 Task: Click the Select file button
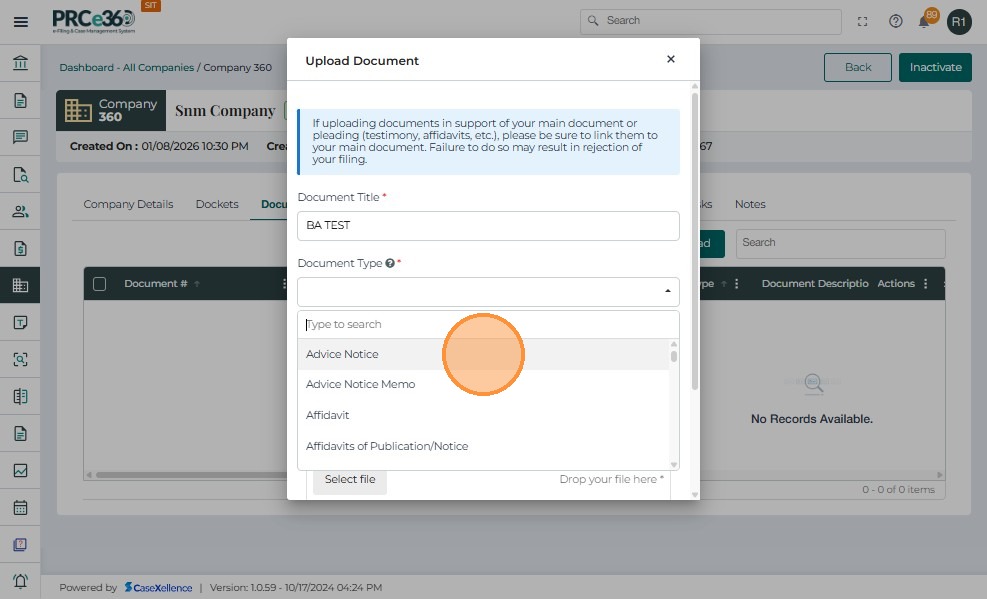coord(350,479)
